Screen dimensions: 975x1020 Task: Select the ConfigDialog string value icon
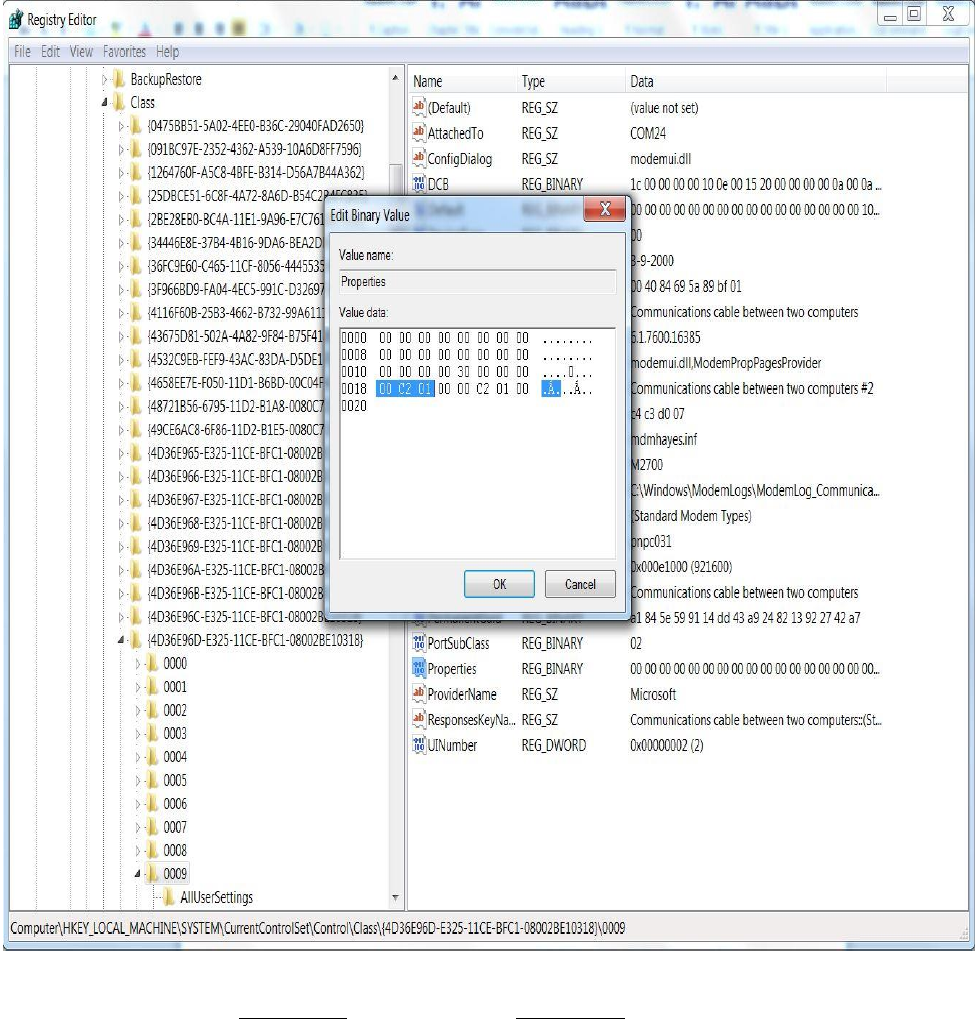(x=419, y=159)
